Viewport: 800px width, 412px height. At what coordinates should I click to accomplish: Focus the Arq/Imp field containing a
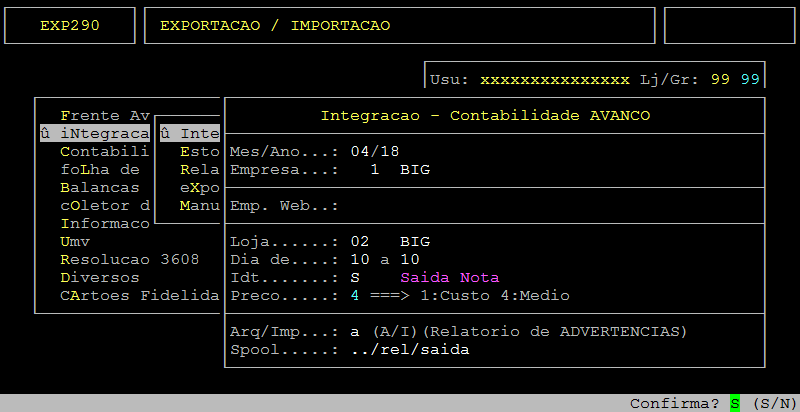tap(355, 332)
